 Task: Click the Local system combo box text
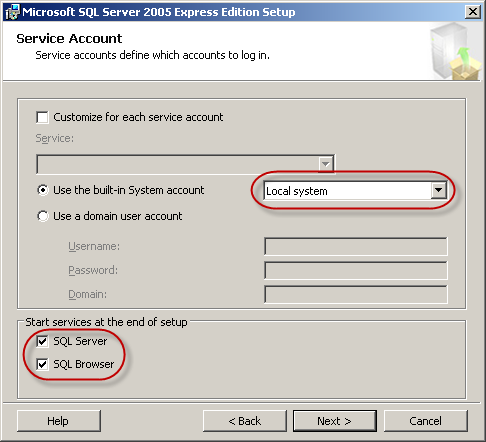coord(297,191)
